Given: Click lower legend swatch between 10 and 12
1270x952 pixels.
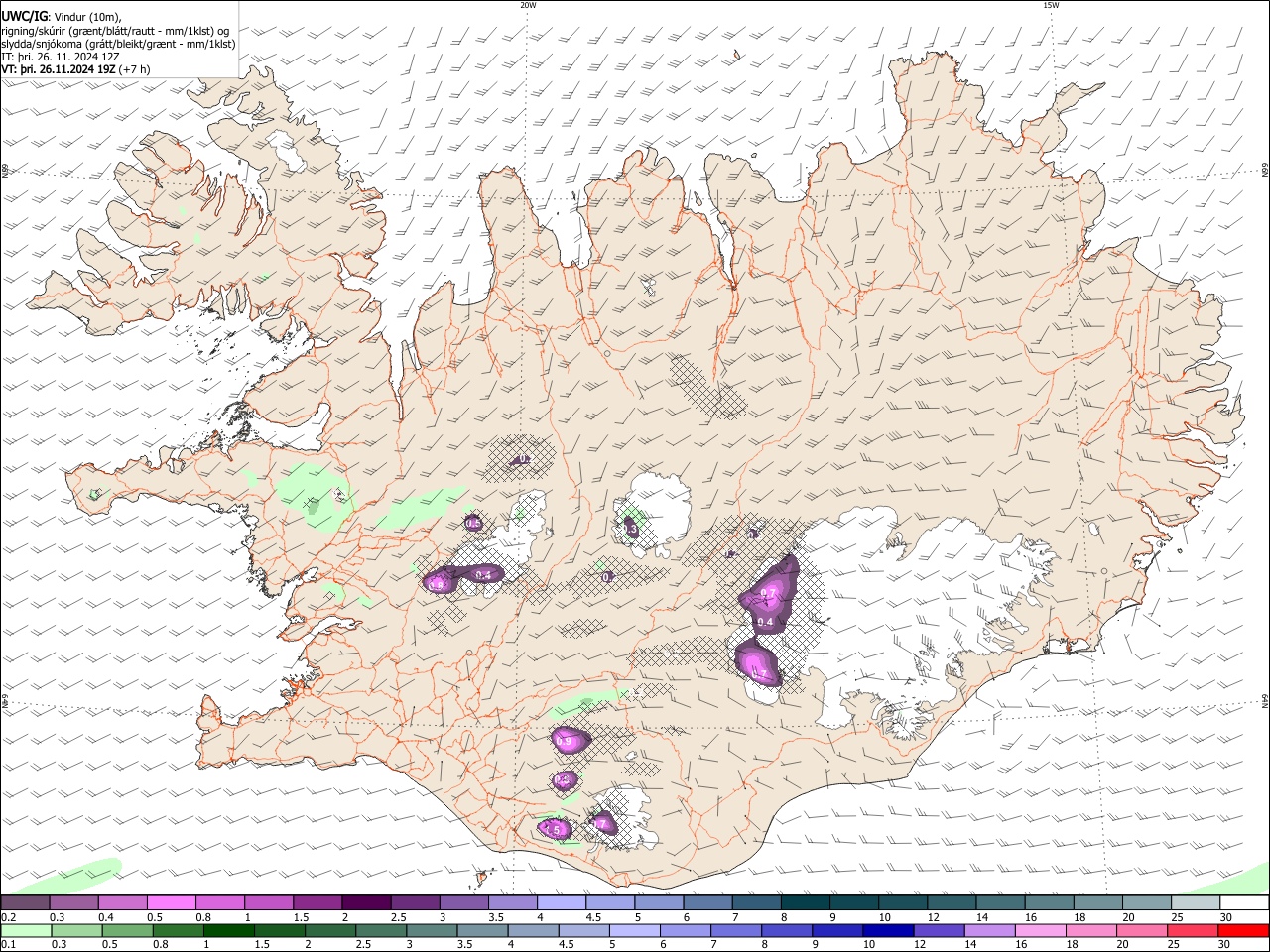Looking at the screenshot, I should [x=888, y=931].
